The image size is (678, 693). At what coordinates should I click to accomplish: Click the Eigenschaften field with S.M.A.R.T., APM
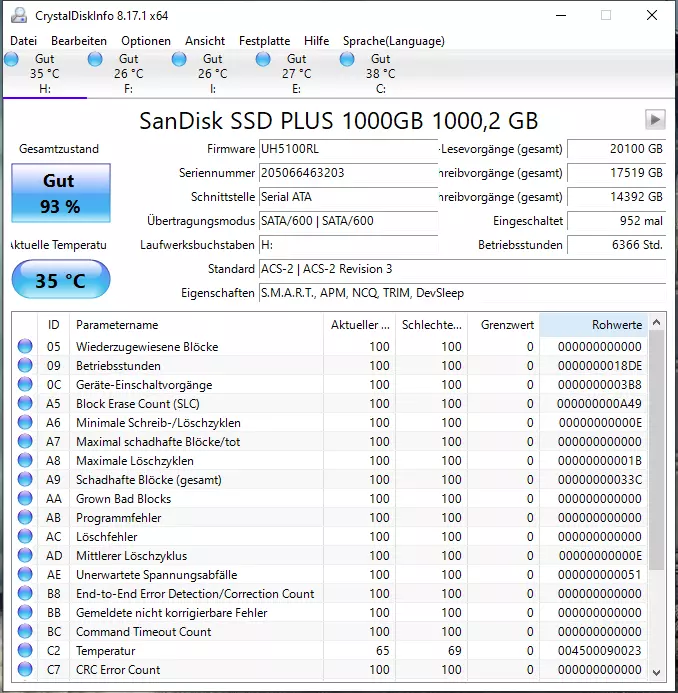462,293
